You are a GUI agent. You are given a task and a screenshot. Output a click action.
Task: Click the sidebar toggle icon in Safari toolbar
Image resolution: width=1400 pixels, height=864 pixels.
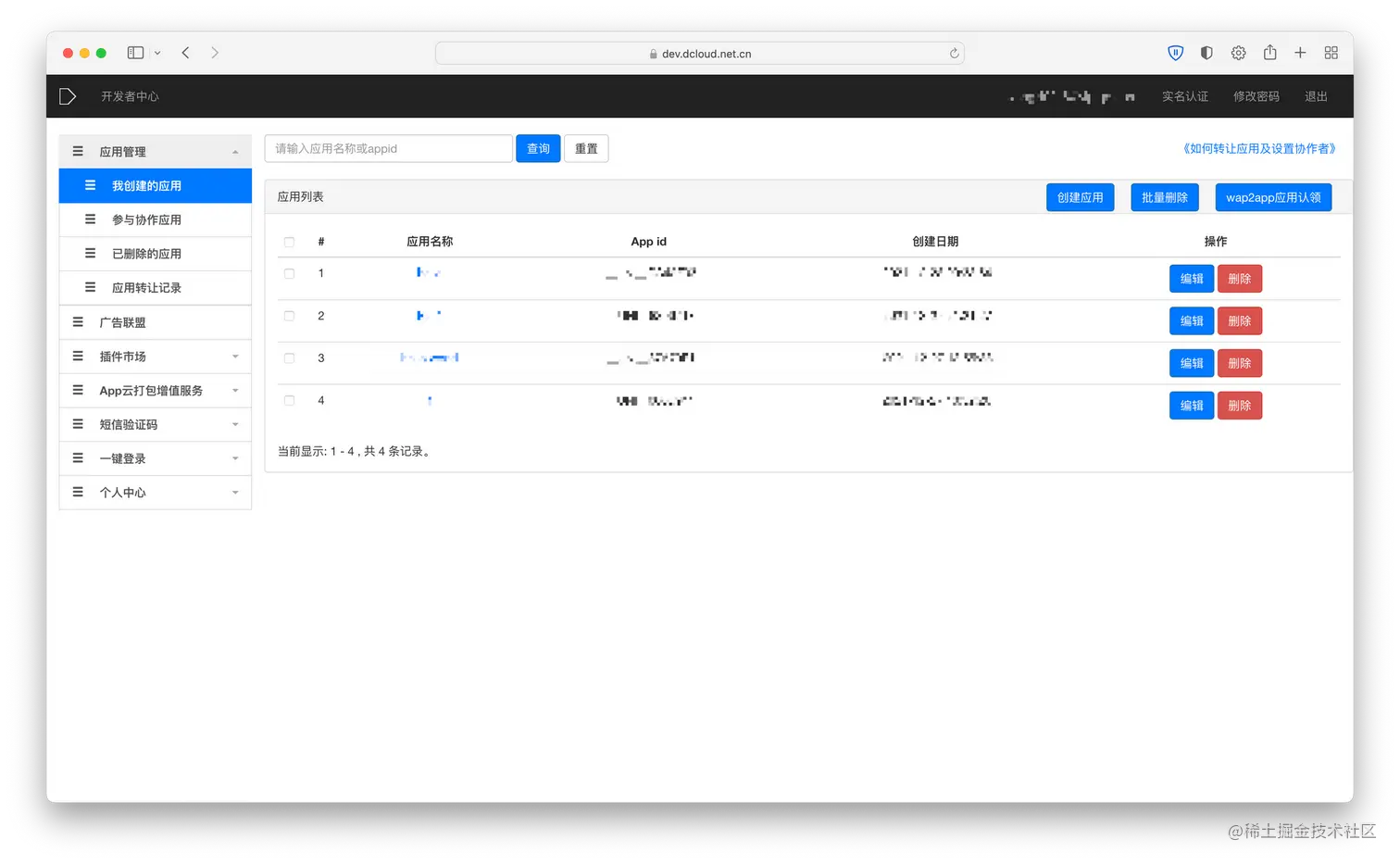tap(134, 53)
